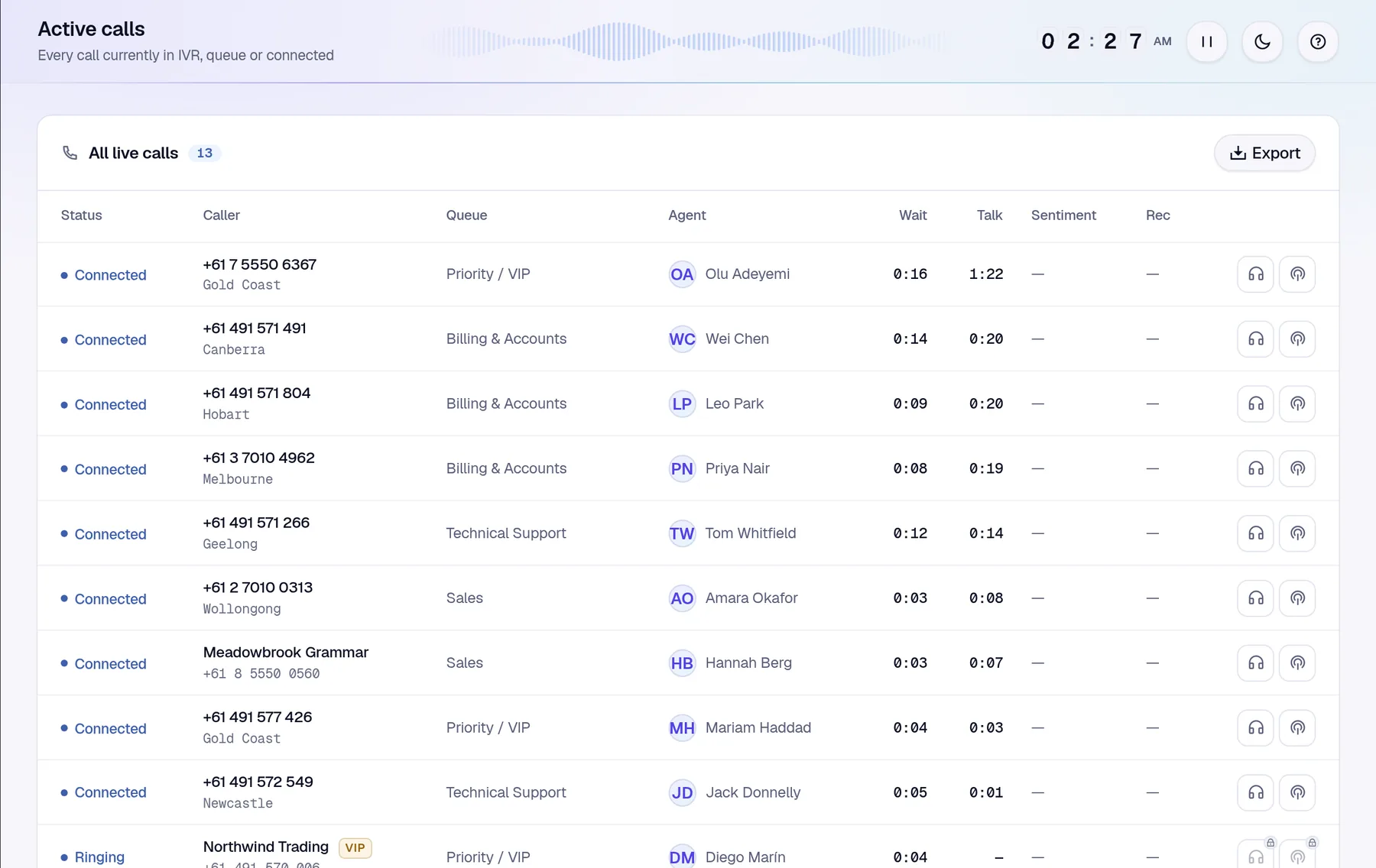Click agent name Hannah Berg
Image resolution: width=1376 pixels, height=868 pixels.
tap(748, 662)
